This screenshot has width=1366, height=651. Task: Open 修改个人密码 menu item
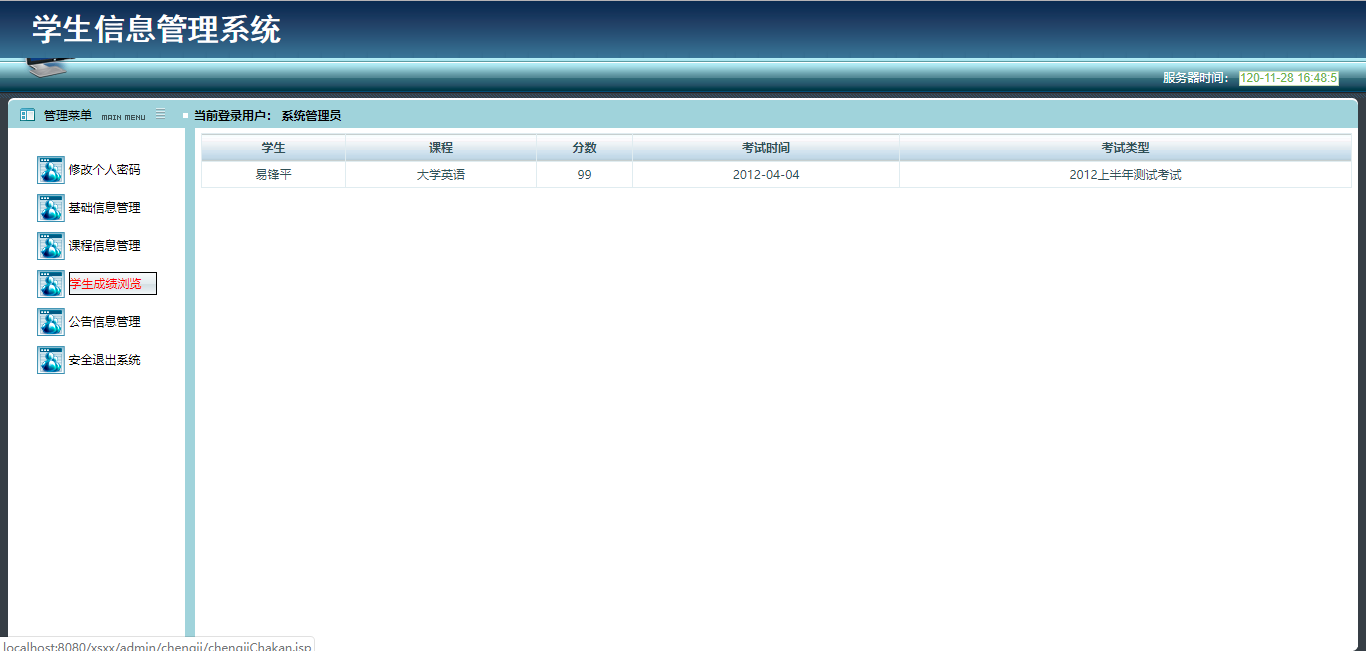[104, 170]
